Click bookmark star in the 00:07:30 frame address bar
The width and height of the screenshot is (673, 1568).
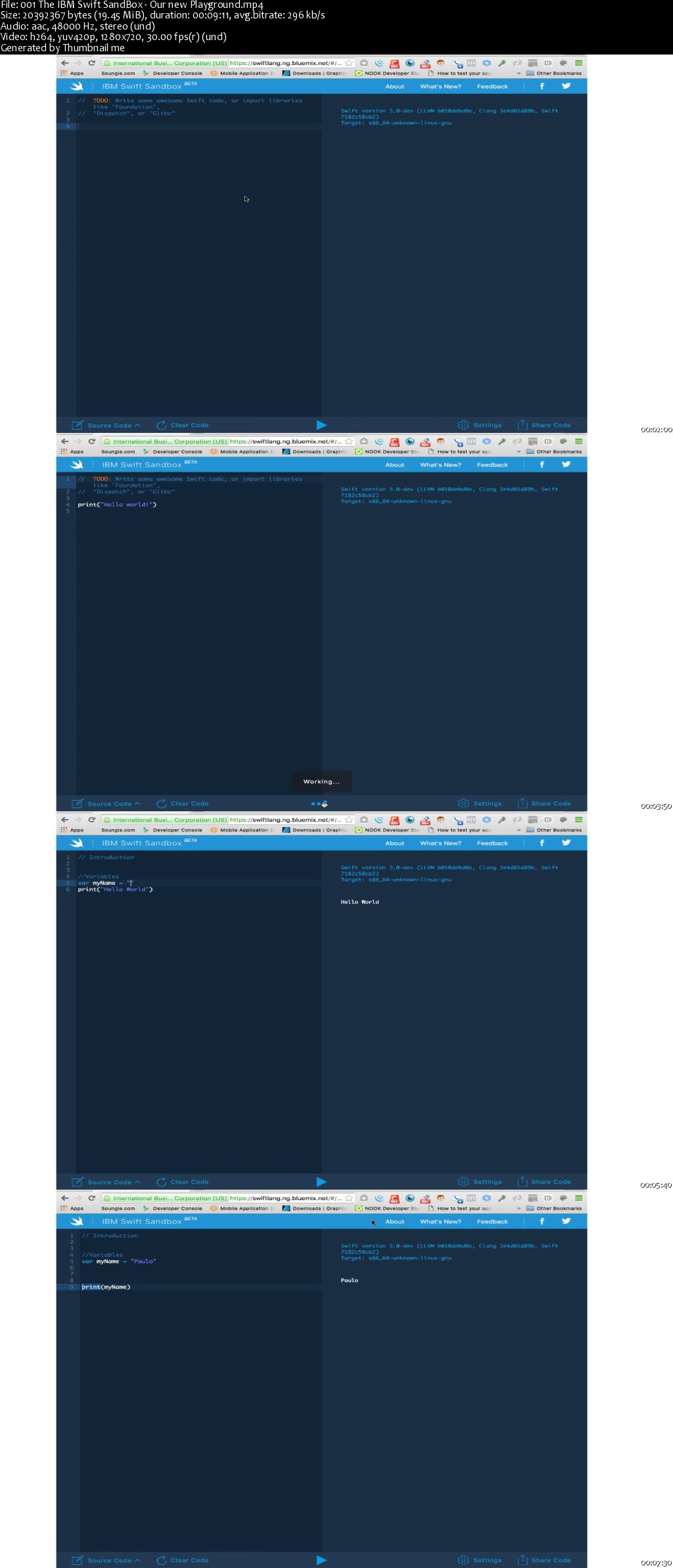[349, 1198]
